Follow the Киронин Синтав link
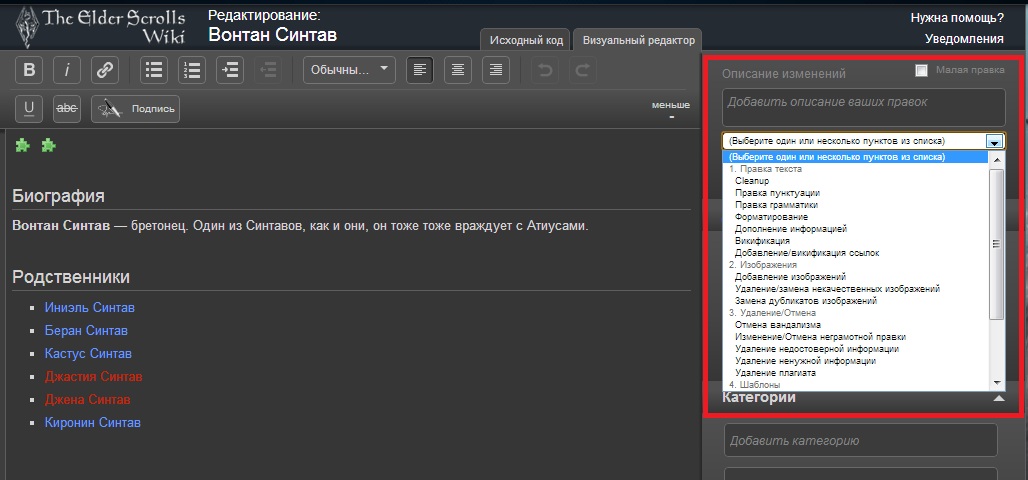 (92, 422)
